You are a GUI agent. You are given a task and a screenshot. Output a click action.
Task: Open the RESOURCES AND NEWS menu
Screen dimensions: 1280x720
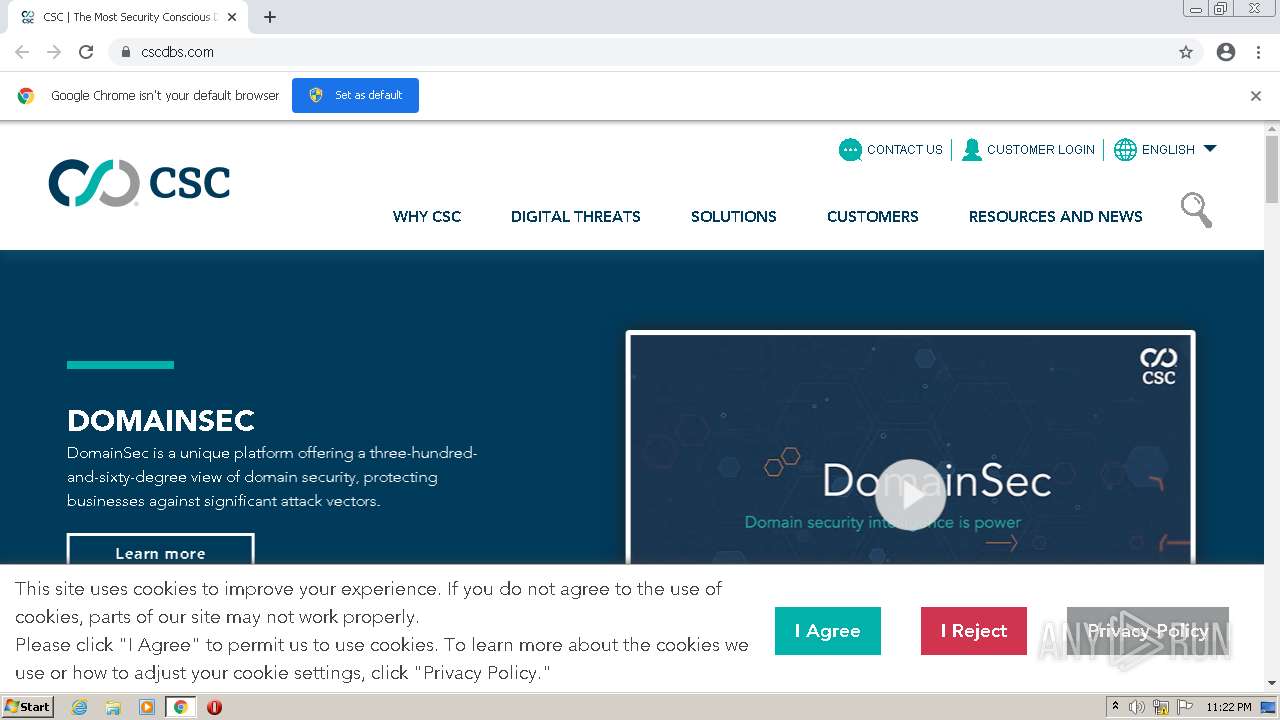(x=1056, y=216)
